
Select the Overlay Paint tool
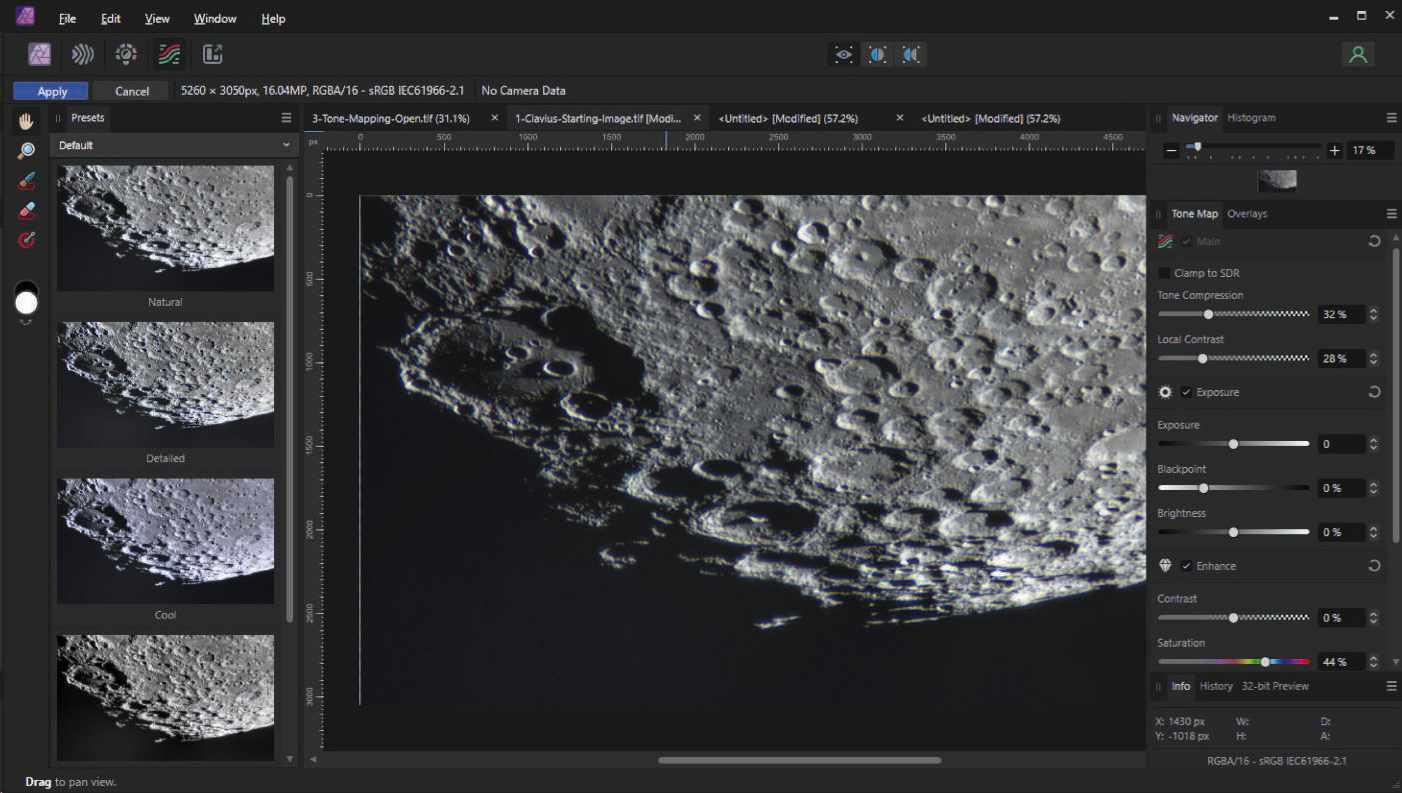click(x=27, y=181)
